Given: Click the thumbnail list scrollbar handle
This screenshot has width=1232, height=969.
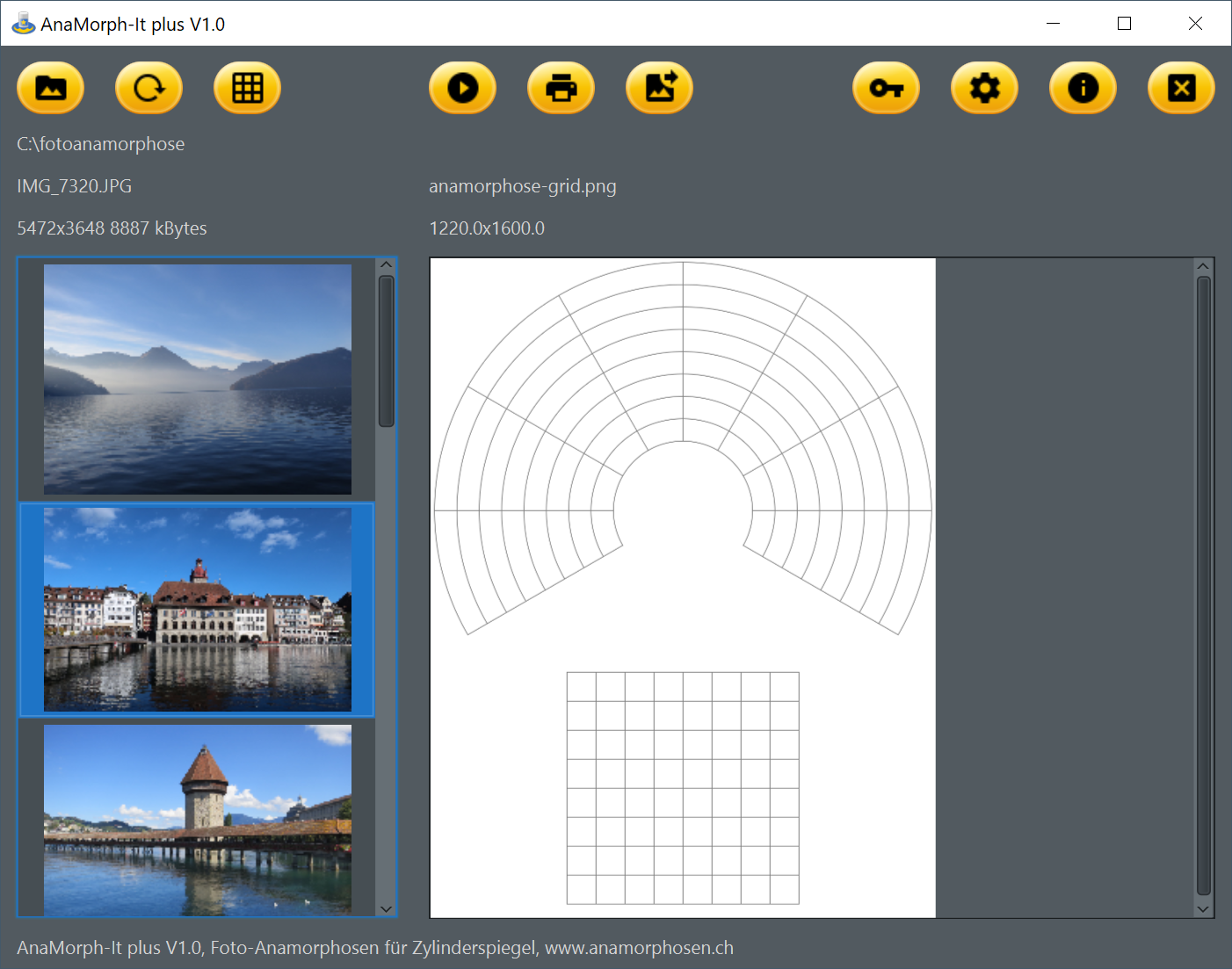Looking at the screenshot, I should click(387, 351).
